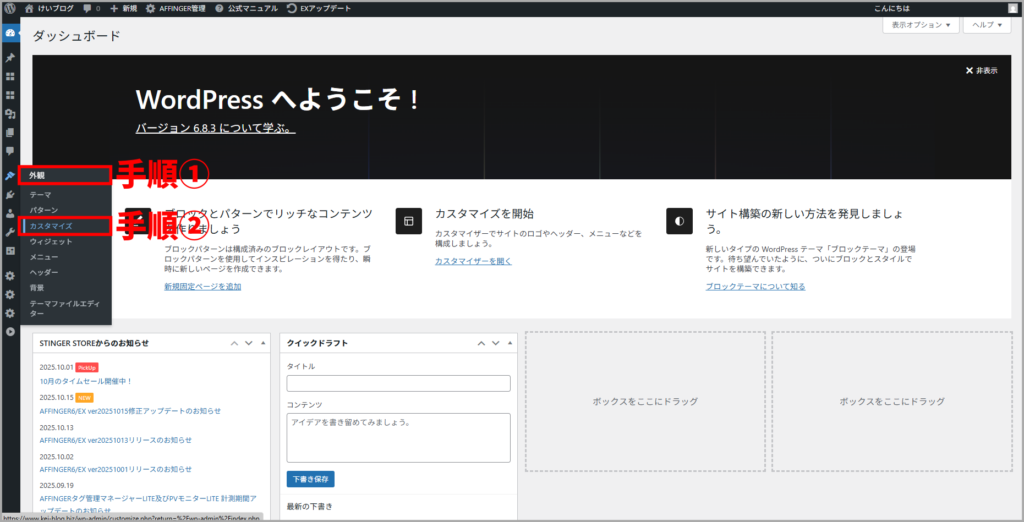Select ウィジェット in the 外観 submenu

tap(51, 242)
